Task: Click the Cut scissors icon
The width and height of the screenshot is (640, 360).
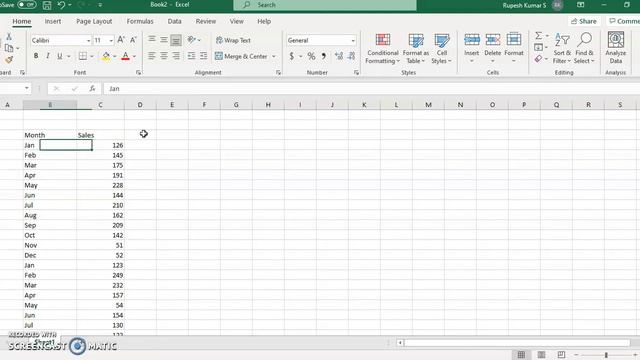Action: tap(9, 37)
